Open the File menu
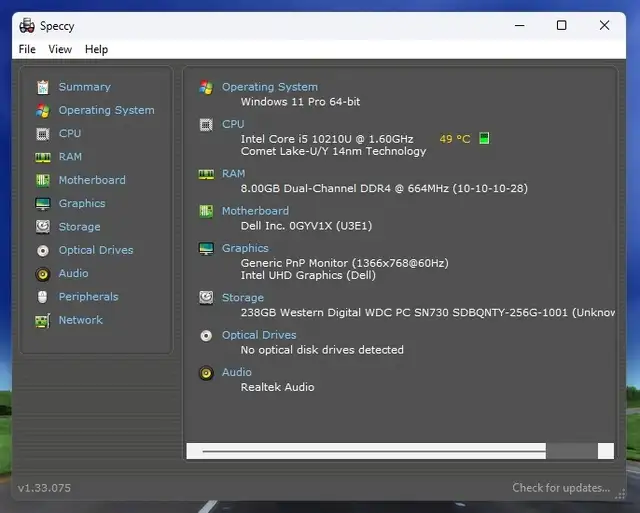The width and height of the screenshot is (640, 513). click(x=27, y=49)
